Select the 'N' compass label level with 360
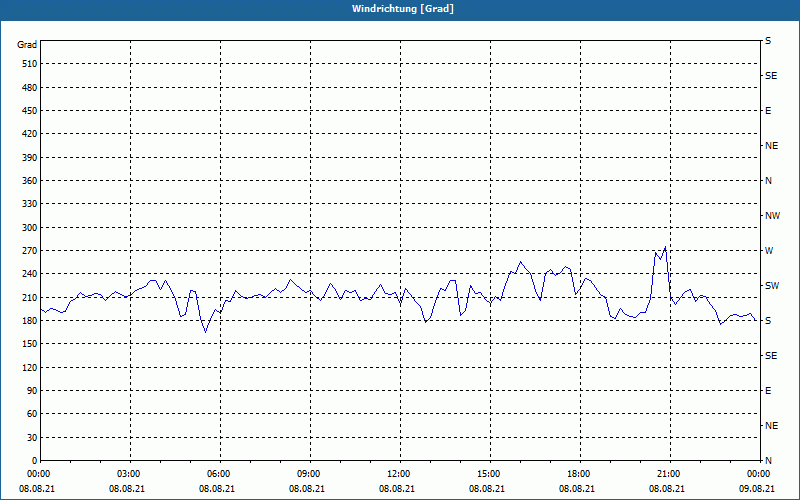The image size is (800, 500). click(768, 181)
